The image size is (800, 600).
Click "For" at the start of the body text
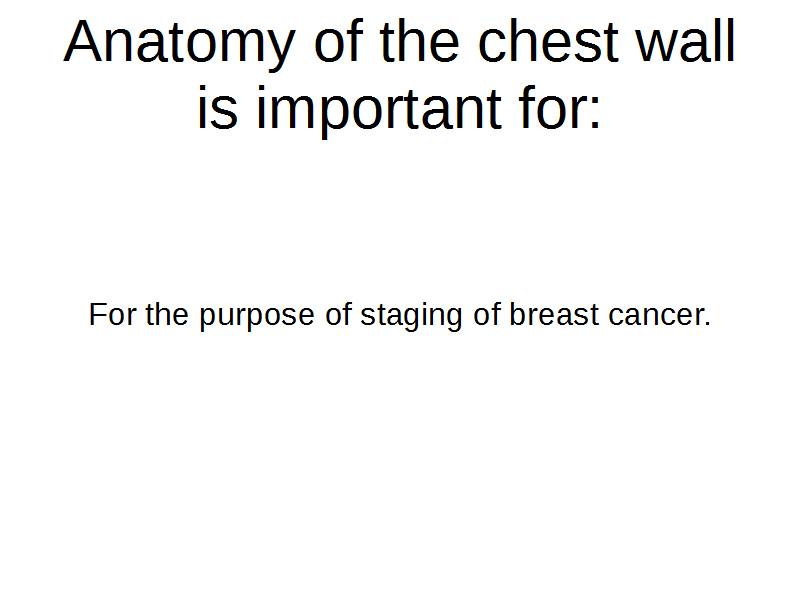pyautogui.click(x=112, y=315)
